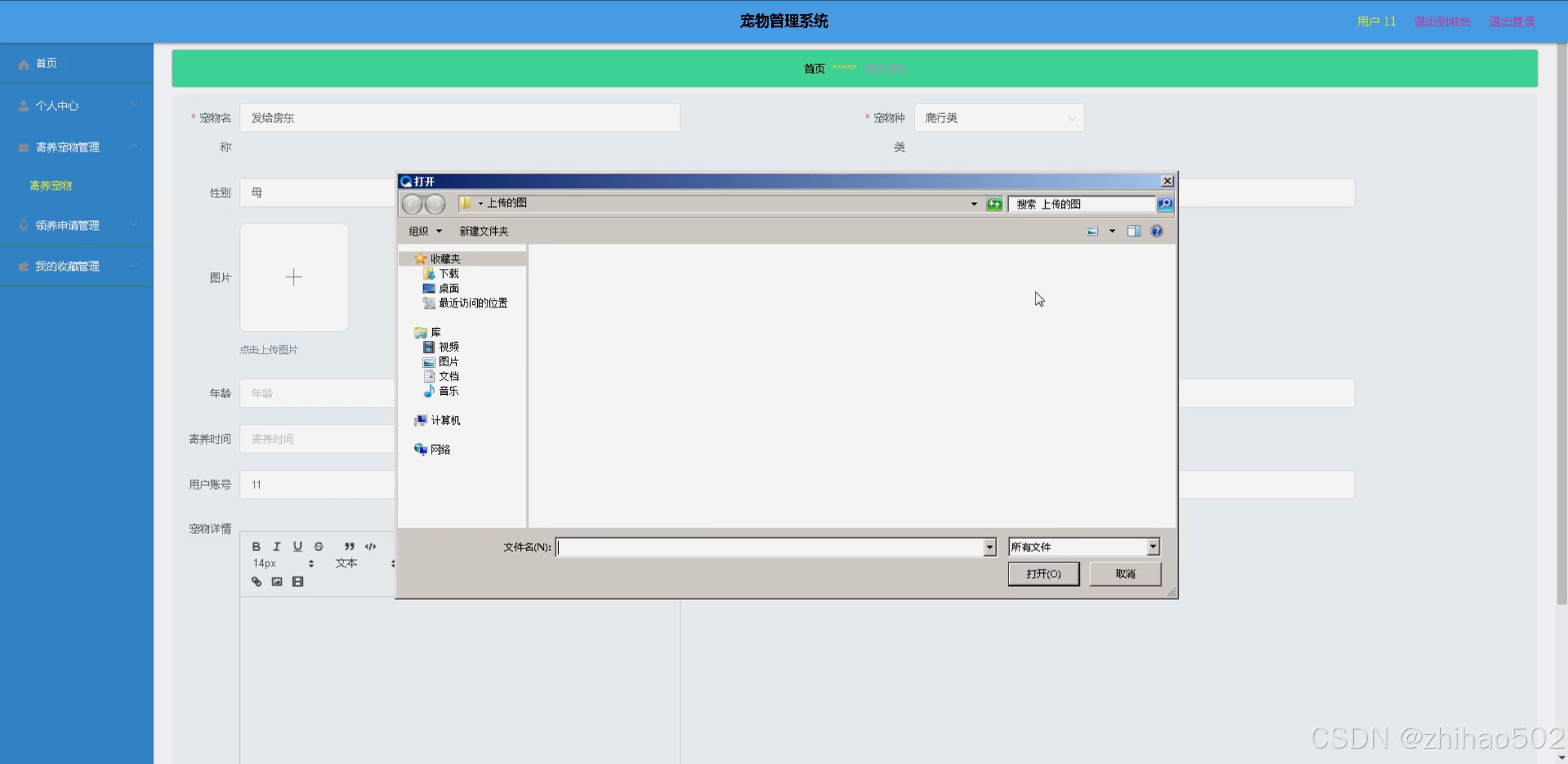
Task: Click the 退出登录 link
Action: (1511, 21)
